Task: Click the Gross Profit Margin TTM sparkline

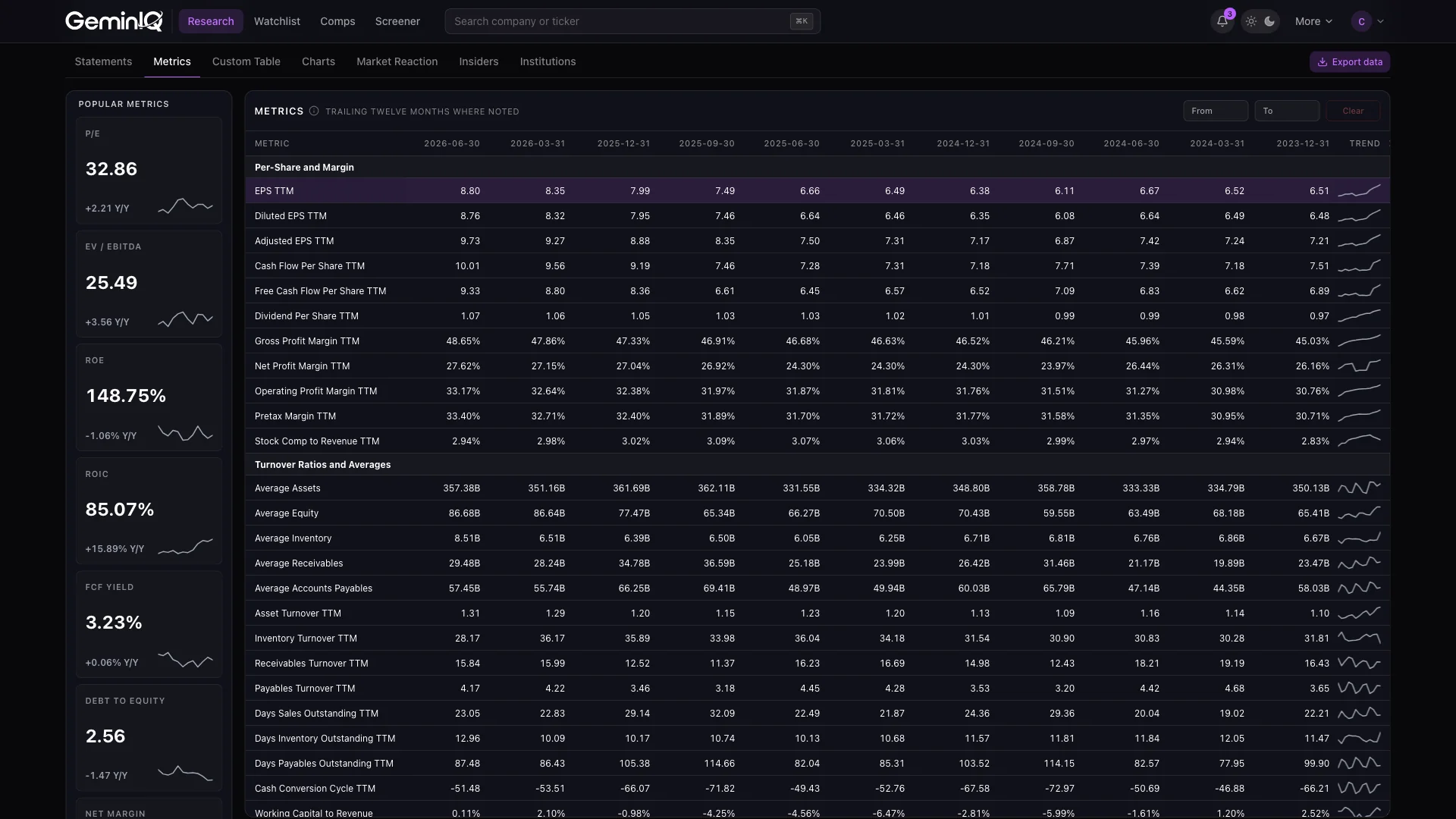Action: 1359,341
